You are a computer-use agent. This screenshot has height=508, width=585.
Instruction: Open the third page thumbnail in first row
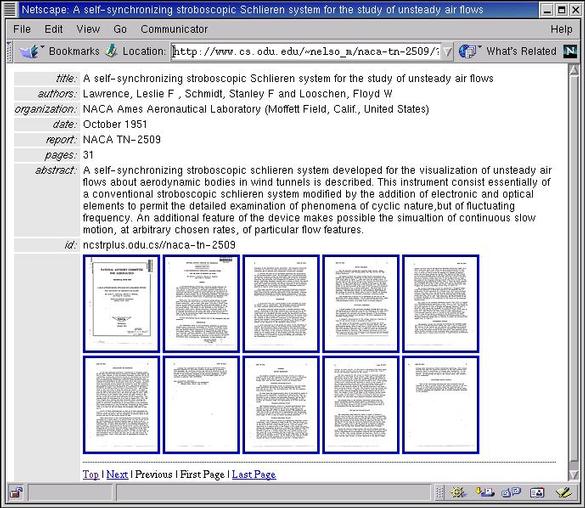(x=281, y=304)
